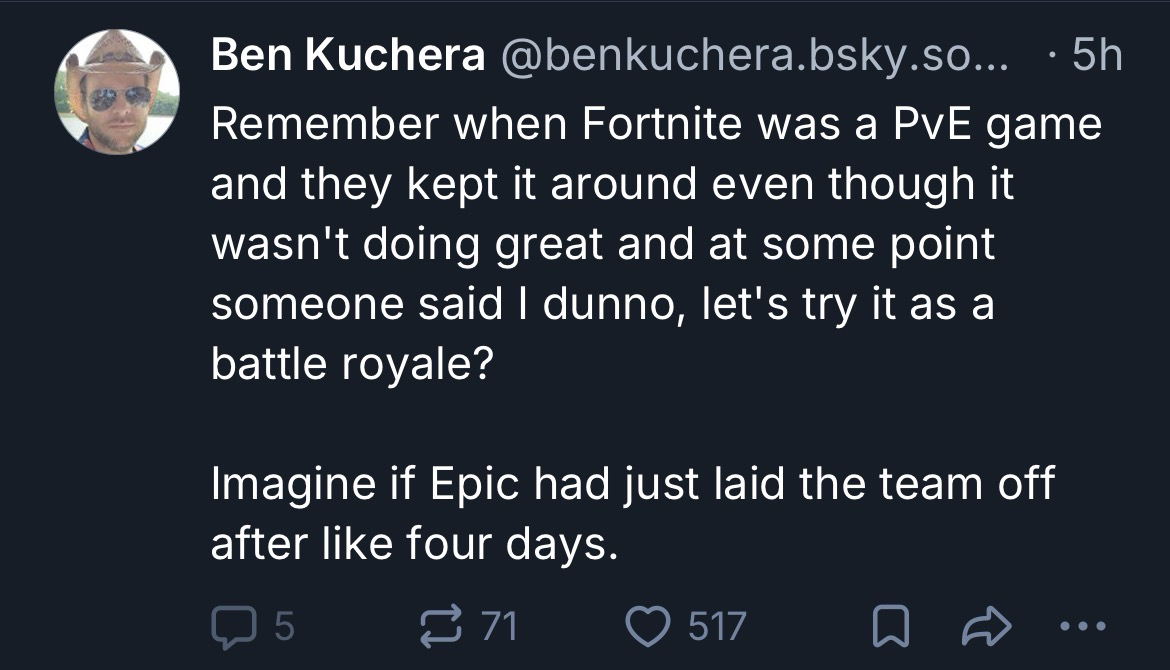Screen dimensions: 1170x670
Task: Open Ben Kuchera's profile avatar
Action: [116, 93]
